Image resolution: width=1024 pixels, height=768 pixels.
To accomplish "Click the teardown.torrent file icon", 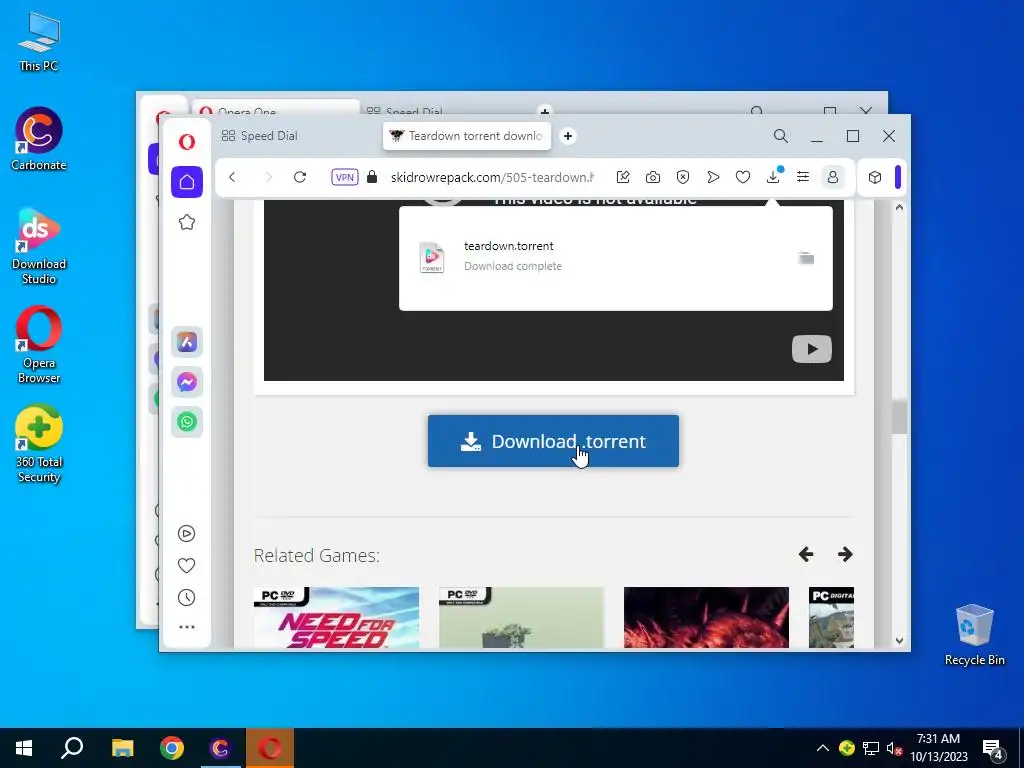I will (x=432, y=257).
